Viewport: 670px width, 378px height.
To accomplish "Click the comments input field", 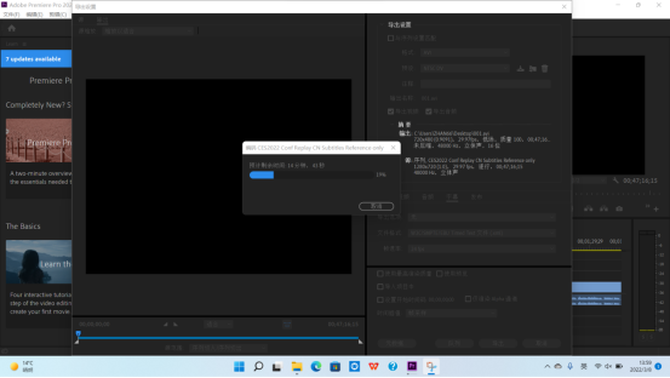I will click(x=485, y=83).
